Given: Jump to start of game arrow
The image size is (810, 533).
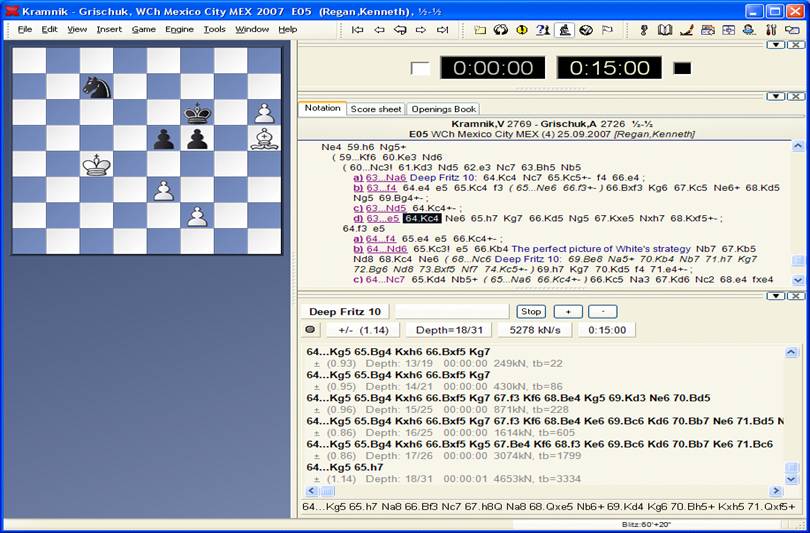Looking at the screenshot, I should [357, 30].
